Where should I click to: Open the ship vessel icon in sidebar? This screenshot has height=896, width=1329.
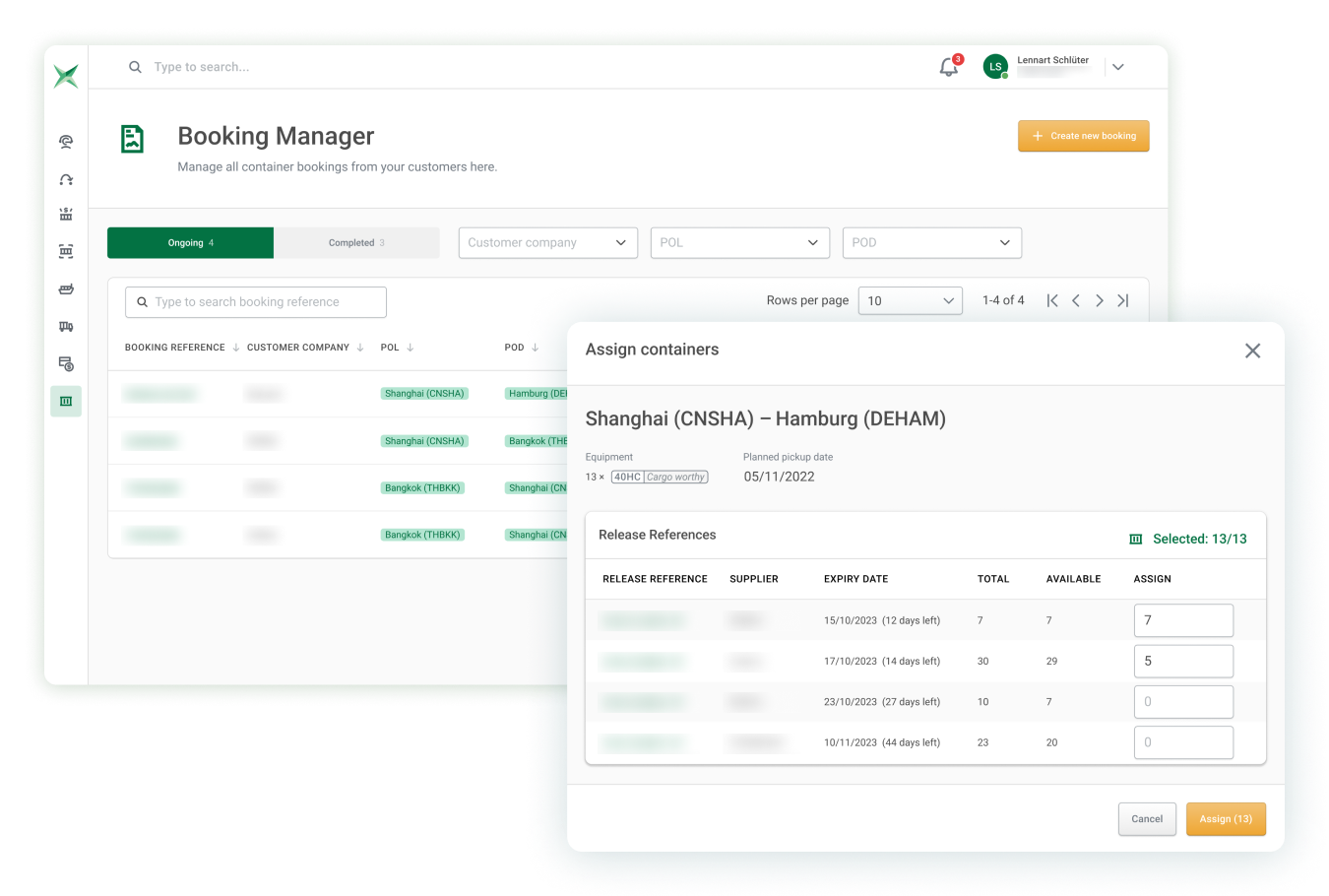click(x=66, y=289)
